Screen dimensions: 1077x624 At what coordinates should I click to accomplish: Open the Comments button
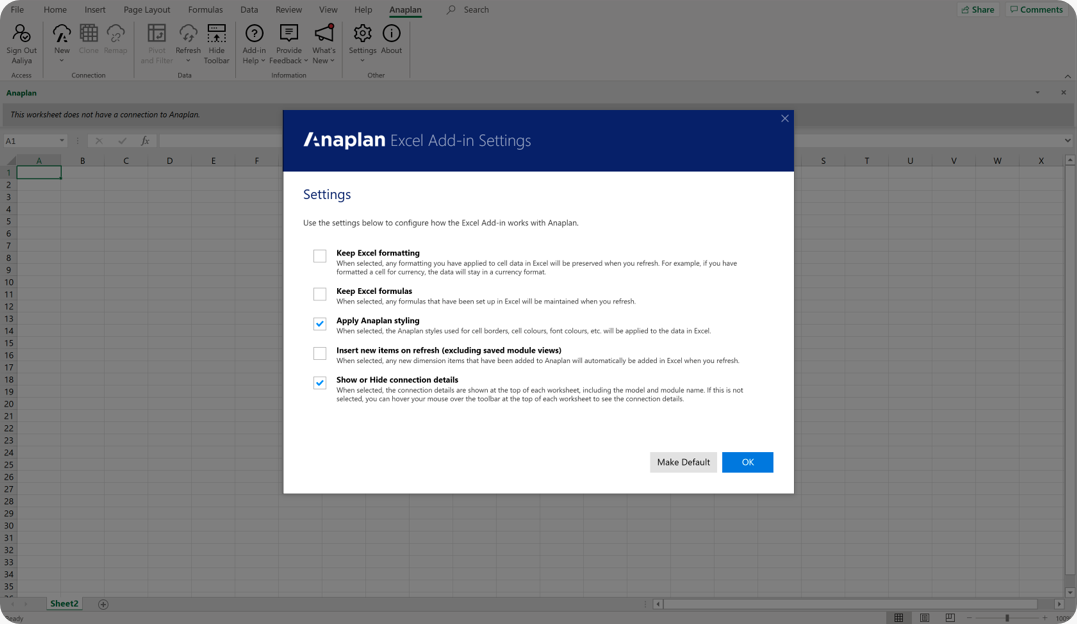click(1036, 10)
